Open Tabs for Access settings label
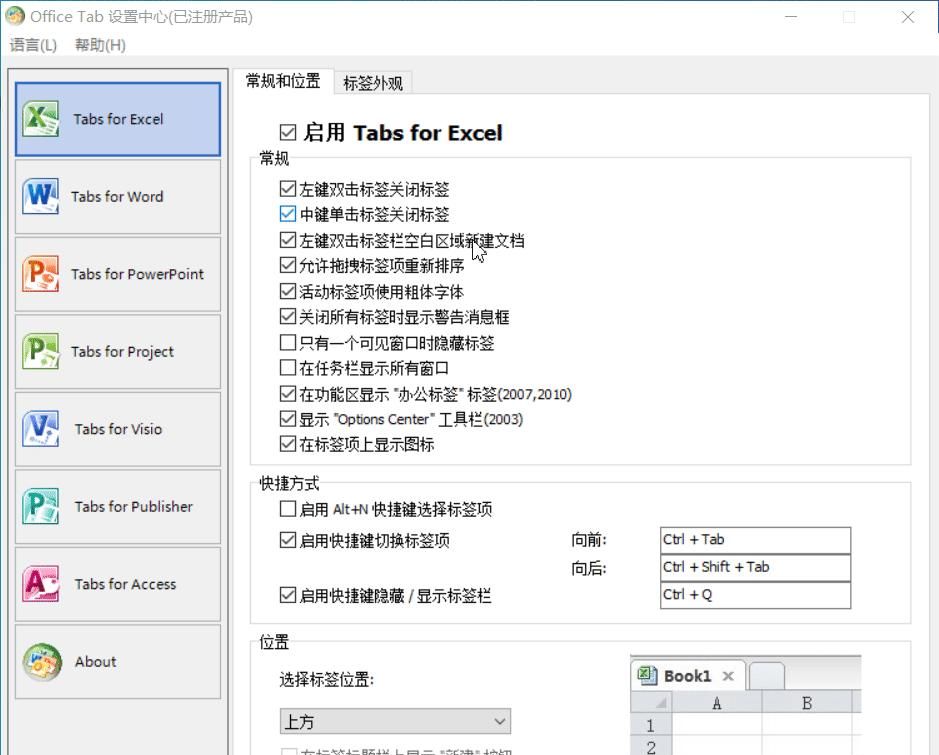 click(125, 584)
